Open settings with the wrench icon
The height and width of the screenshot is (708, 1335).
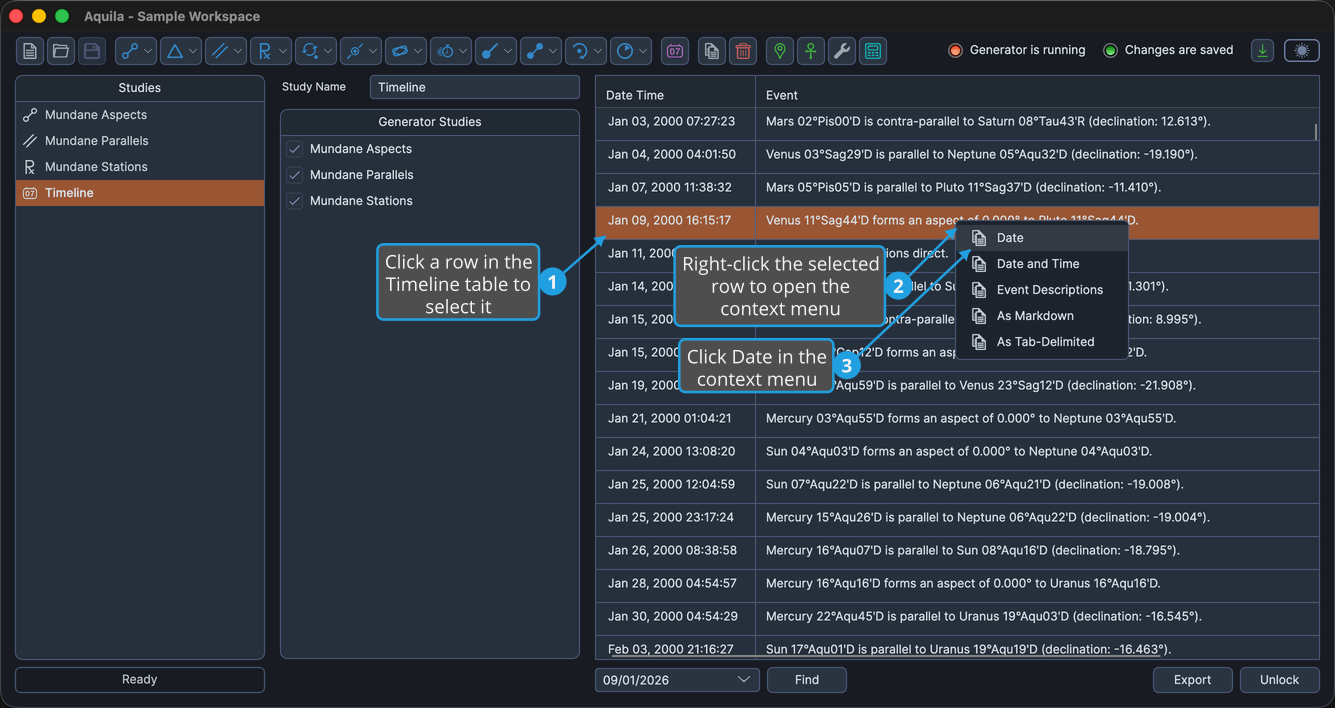[x=842, y=51]
